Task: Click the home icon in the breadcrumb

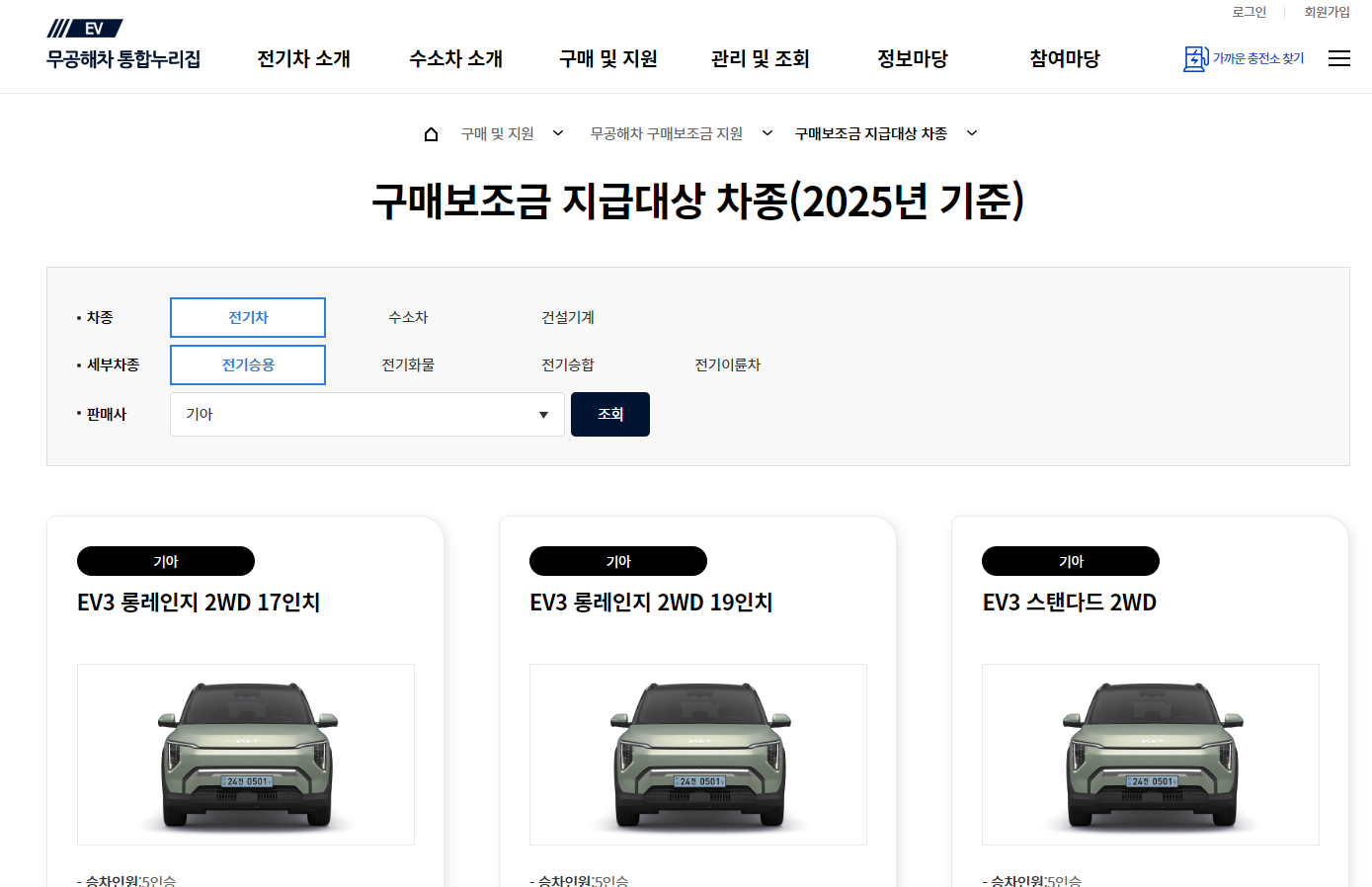Action: [x=431, y=132]
